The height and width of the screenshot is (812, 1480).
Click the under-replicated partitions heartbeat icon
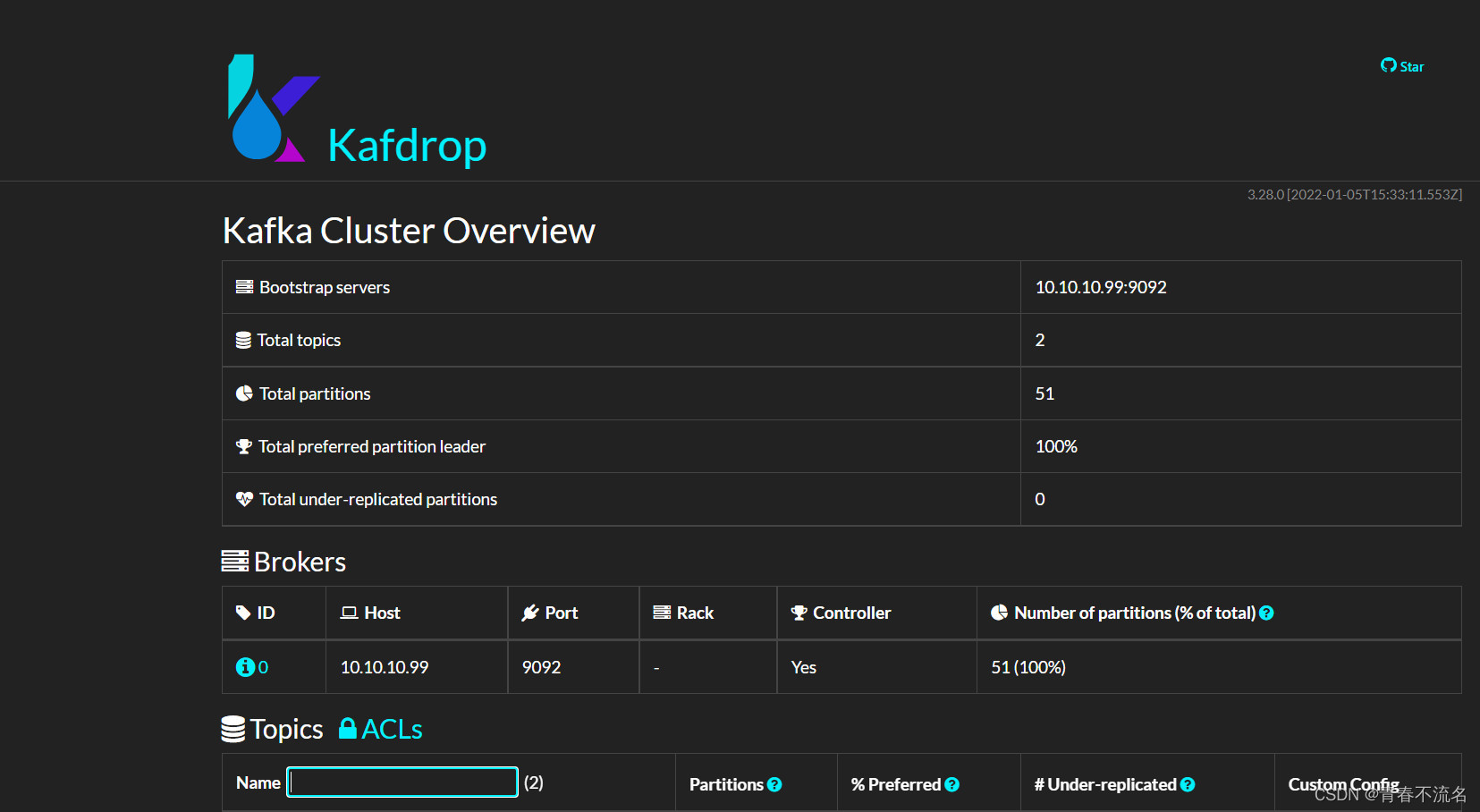(x=244, y=499)
